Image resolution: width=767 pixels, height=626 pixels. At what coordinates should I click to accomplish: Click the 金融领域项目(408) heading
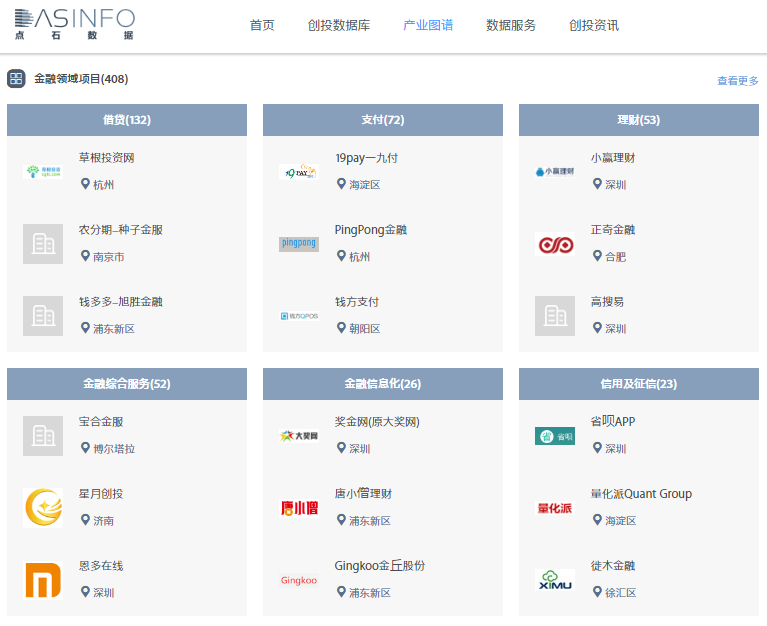coord(81,79)
